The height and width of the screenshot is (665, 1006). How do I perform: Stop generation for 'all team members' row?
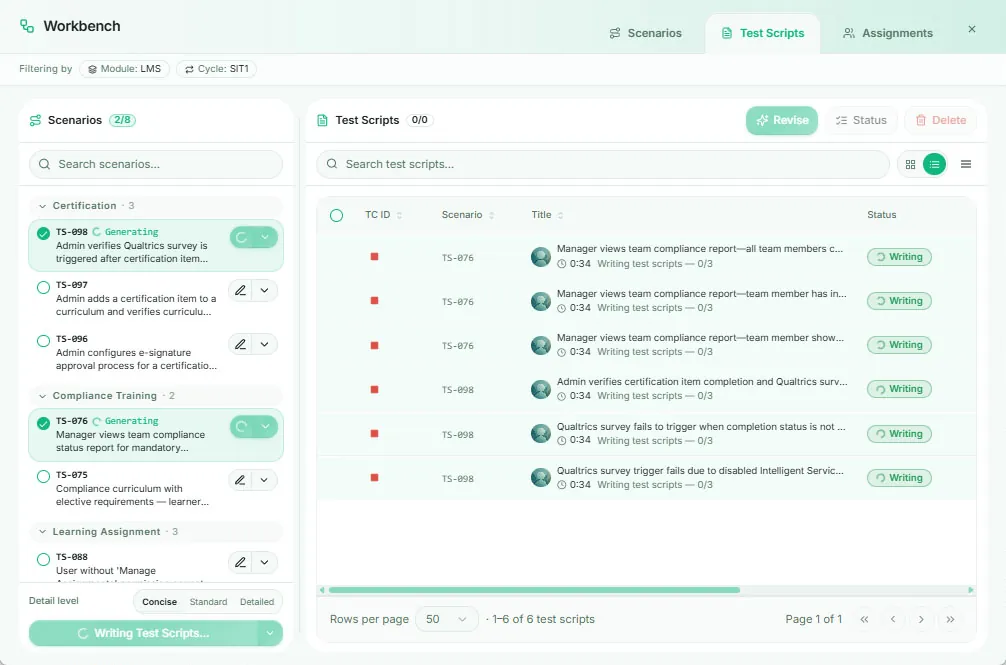click(x=374, y=257)
